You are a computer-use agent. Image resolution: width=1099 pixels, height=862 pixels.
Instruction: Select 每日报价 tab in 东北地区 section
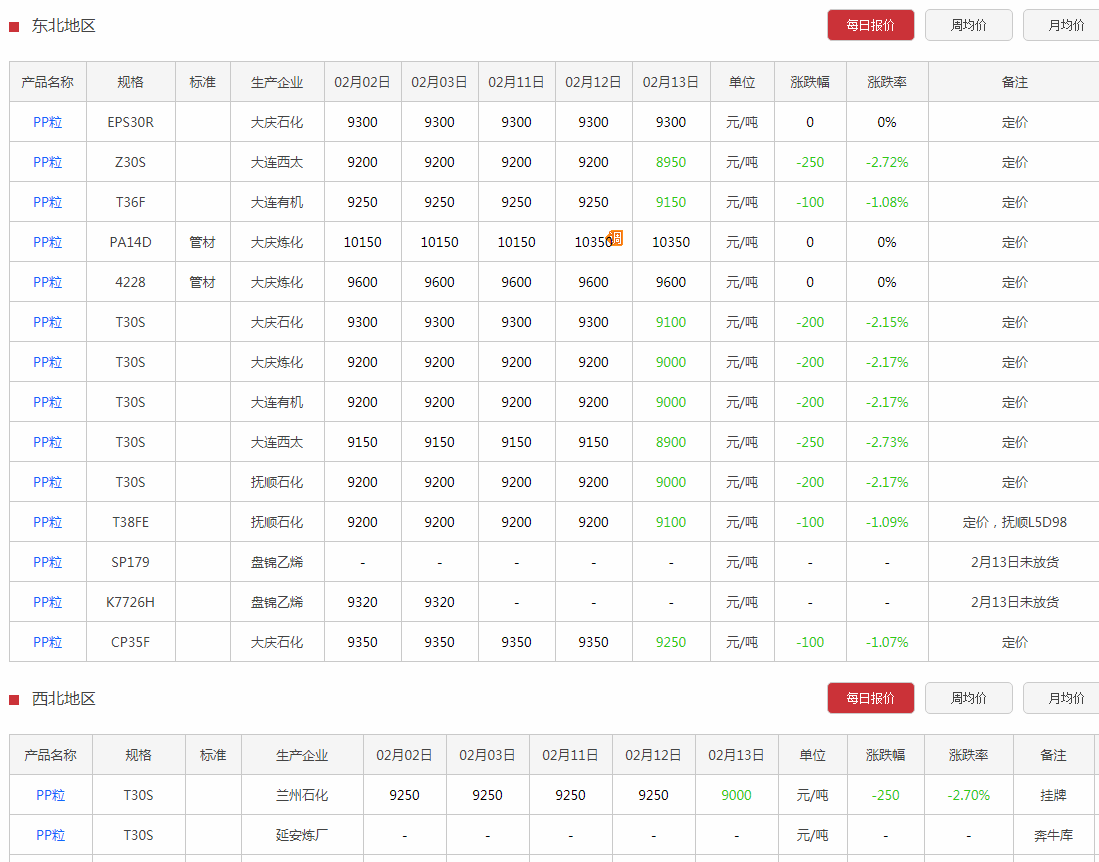[x=871, y=25]
